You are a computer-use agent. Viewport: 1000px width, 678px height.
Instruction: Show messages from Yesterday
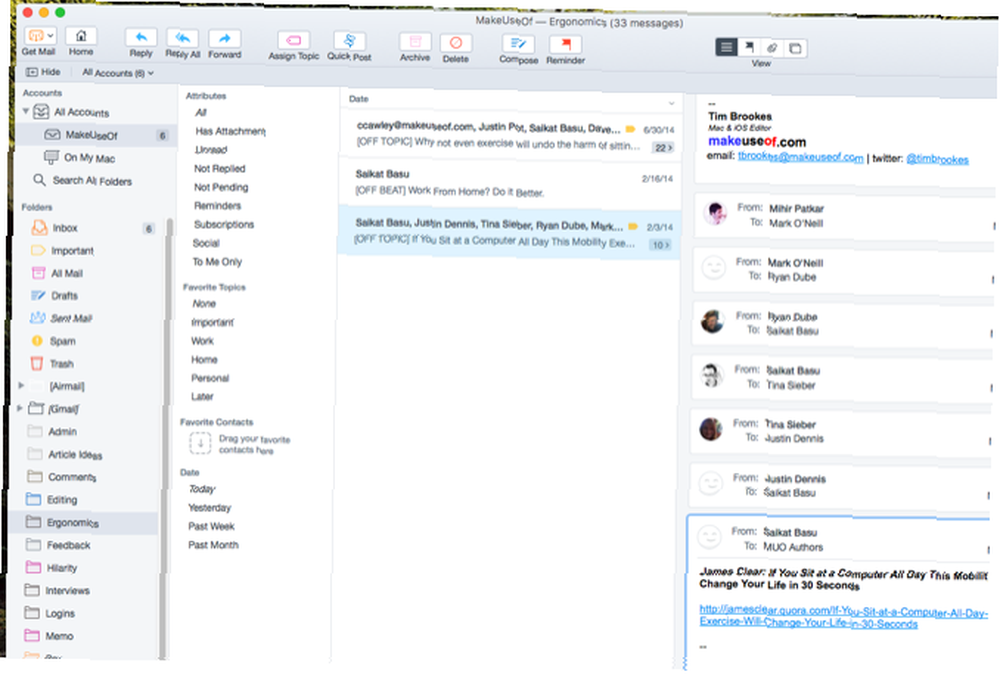coord(209,508)
